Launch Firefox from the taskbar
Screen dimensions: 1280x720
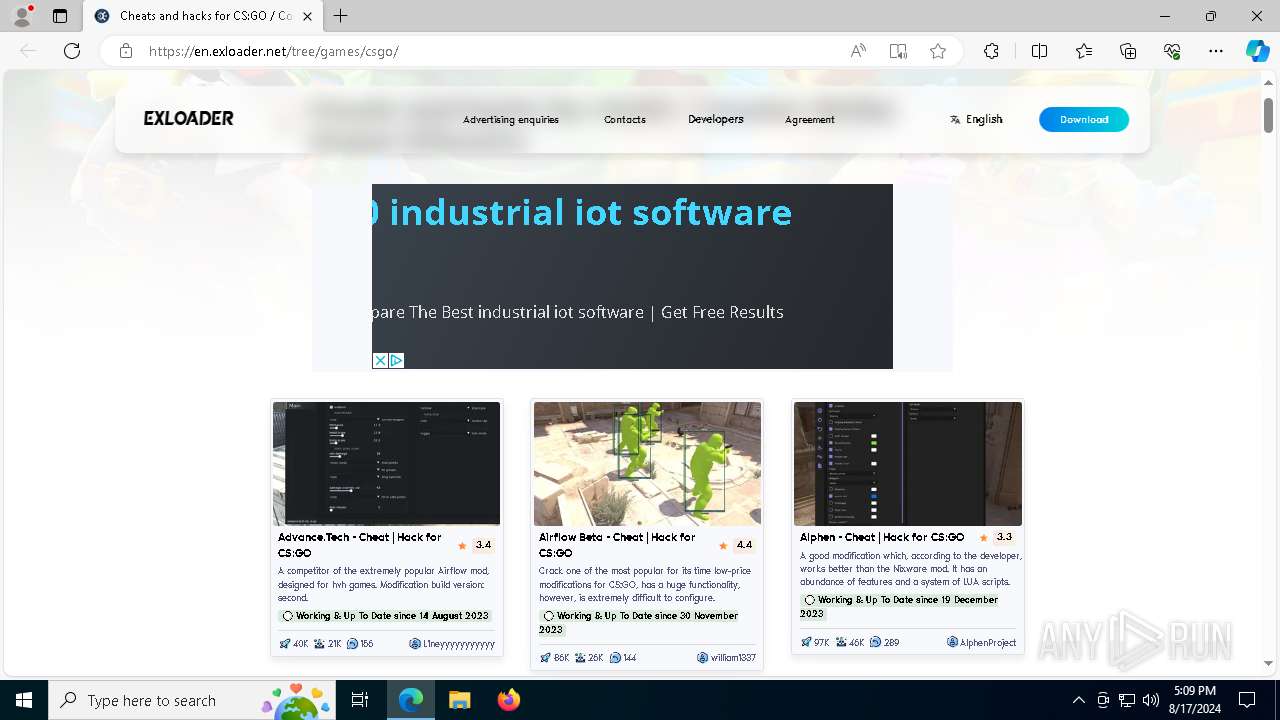coord(508,700)
